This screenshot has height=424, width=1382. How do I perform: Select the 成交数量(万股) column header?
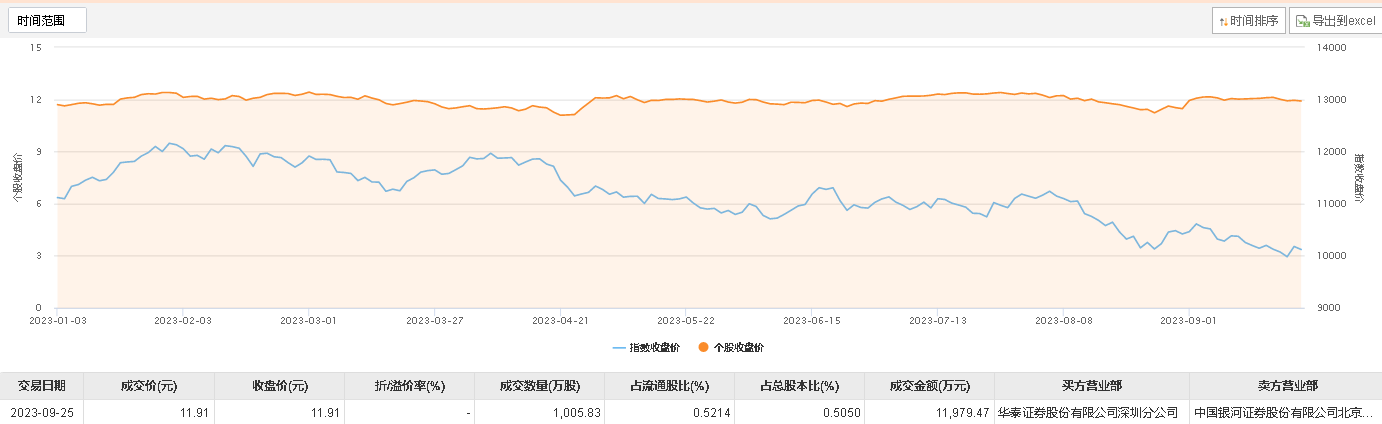click(x=539, y=386)
